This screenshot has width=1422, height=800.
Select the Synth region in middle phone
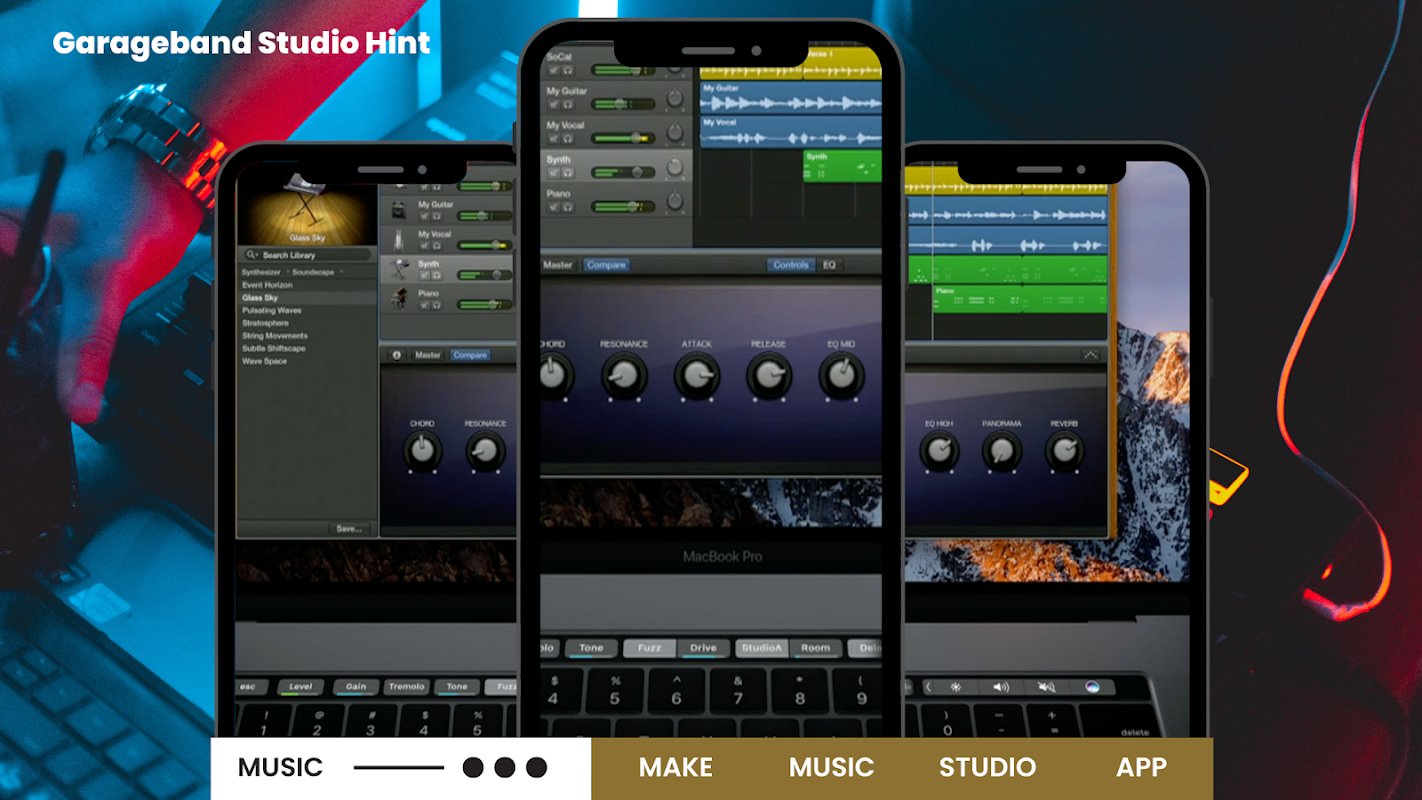(842, 167)
